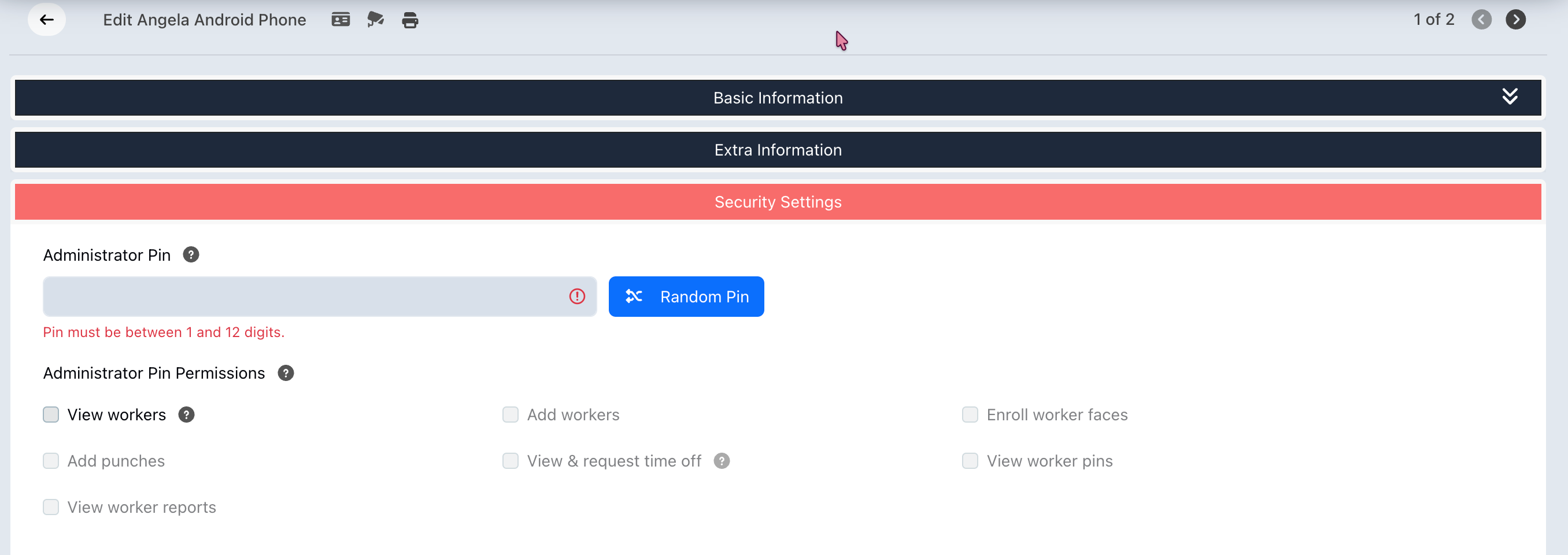Open the security camera icon

376,20
